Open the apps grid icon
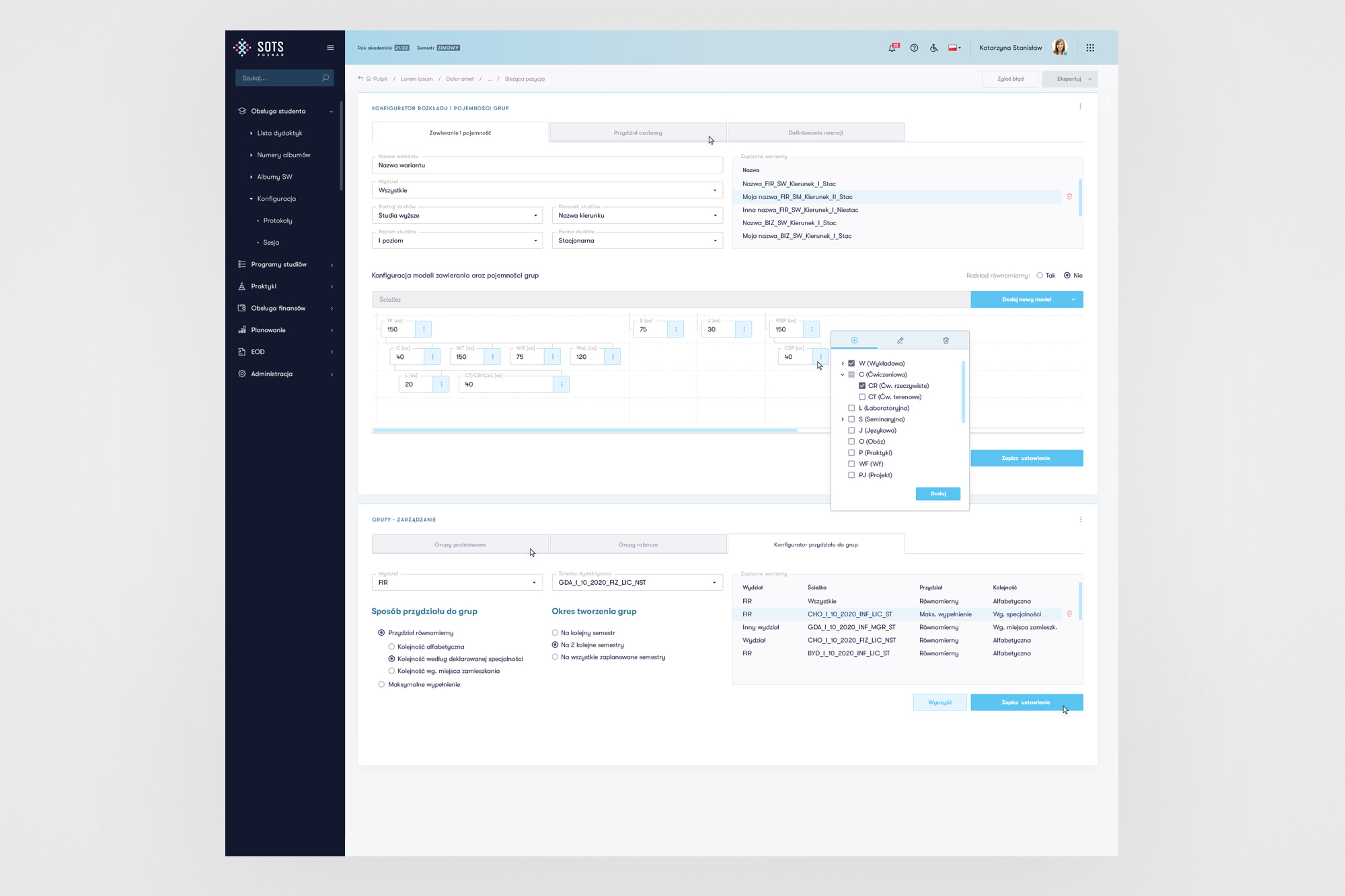 [x=1090, y=48]
